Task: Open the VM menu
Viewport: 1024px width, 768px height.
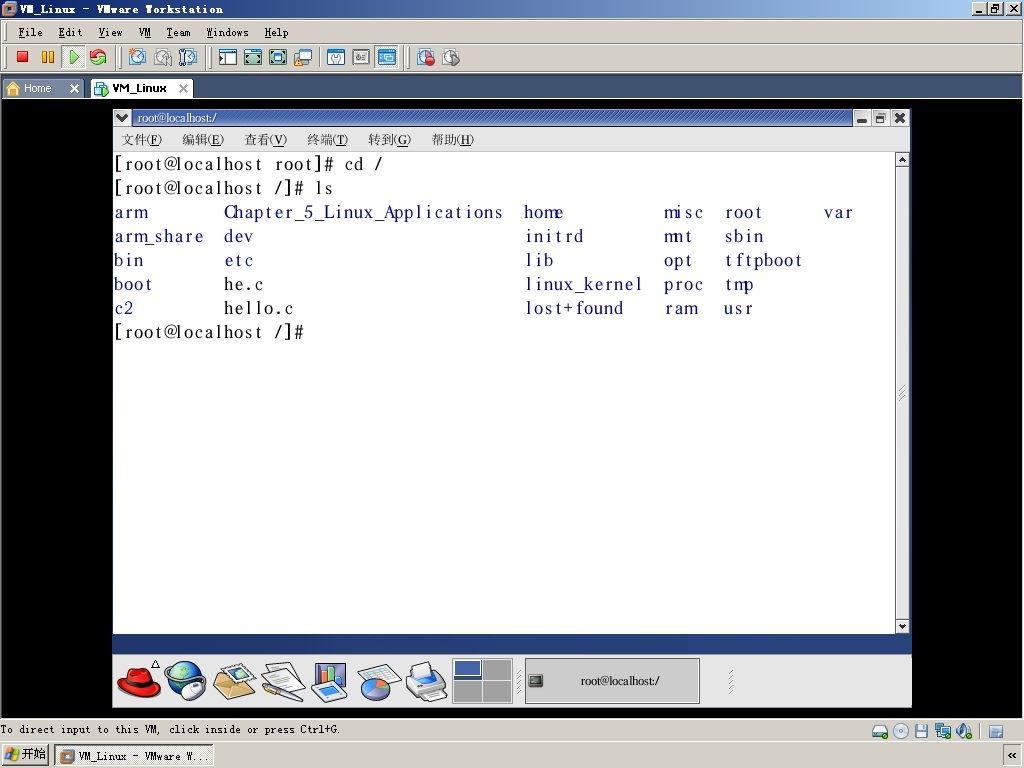Action: 145,33
